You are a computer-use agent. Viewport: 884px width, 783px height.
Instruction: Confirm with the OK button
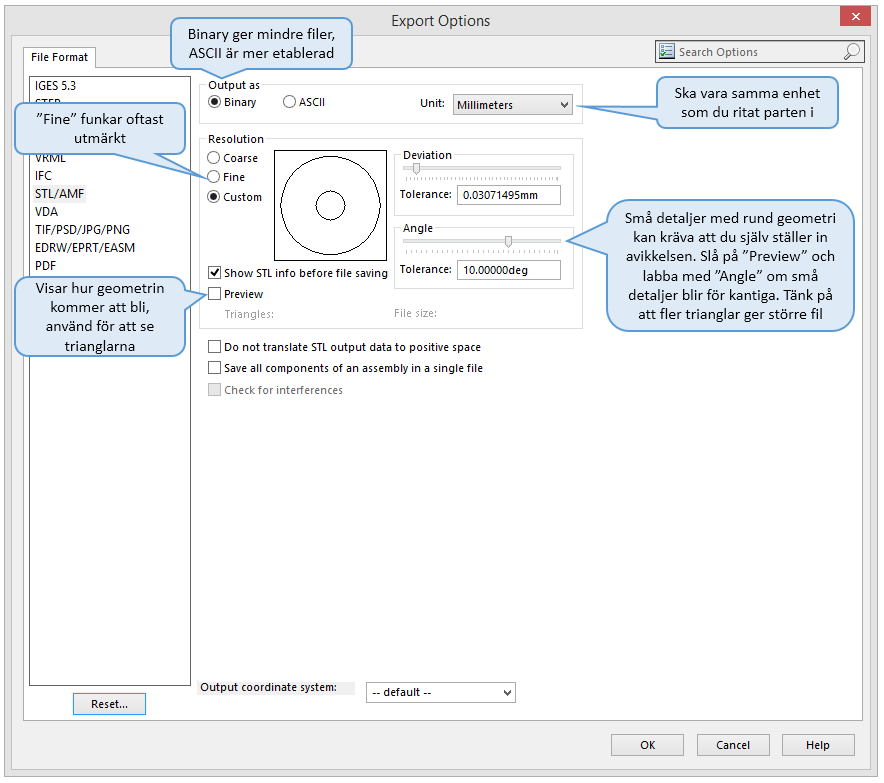pos(648,745)
